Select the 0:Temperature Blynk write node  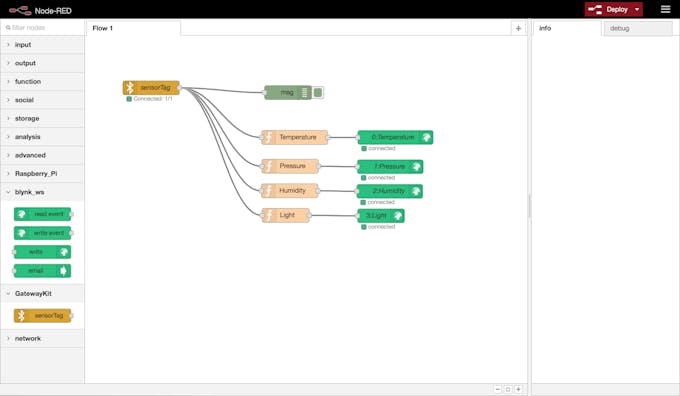(x=395, y=137)
